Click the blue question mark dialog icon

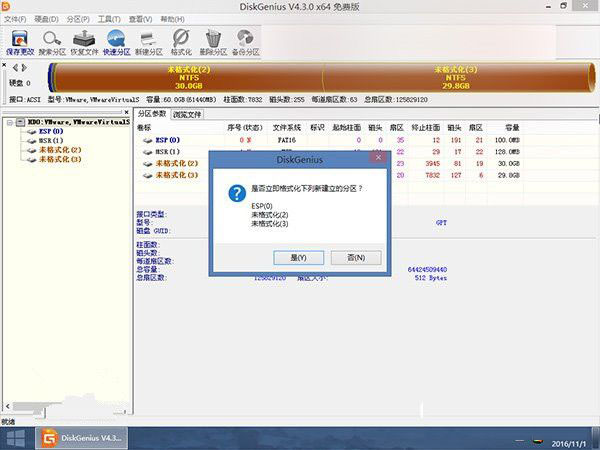237,193
